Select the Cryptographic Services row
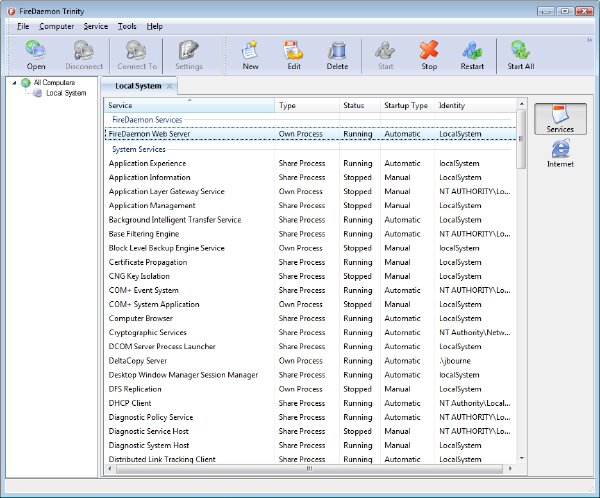This screenshot has height=498, width=600. pyautogui.click(x=310, y=333)
